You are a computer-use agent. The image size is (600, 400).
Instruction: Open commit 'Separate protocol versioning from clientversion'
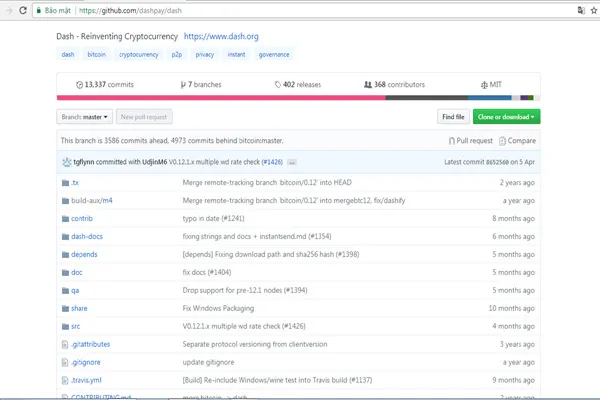pos(255,344)
